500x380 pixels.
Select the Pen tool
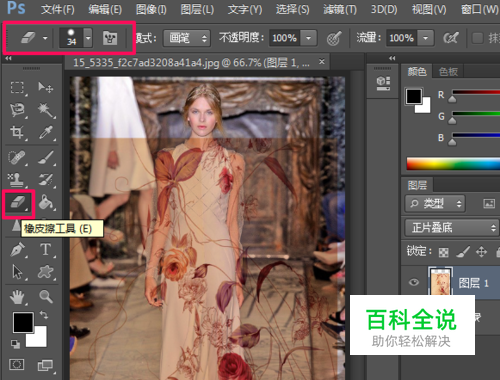[17, 250]
